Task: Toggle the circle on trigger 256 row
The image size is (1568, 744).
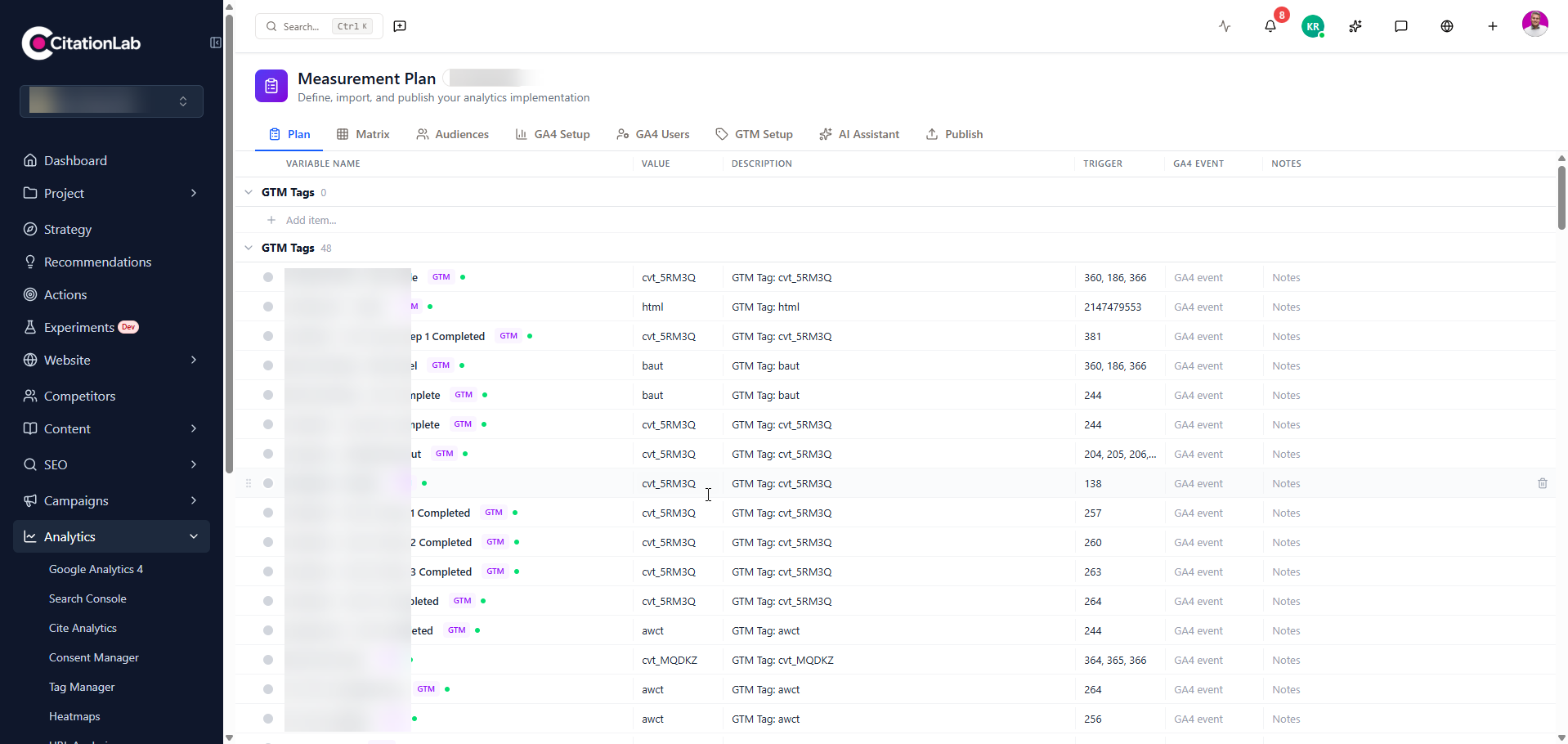Action: 268,719
